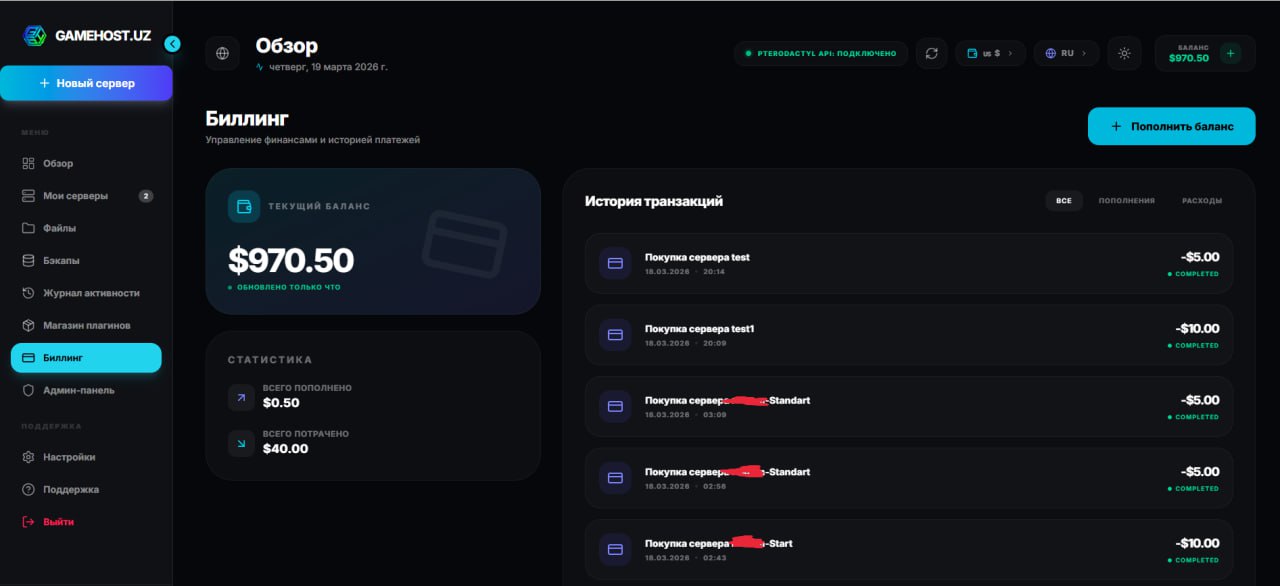
Task: Collapse sidebar with arrow button
Action: (x=172, y=44)
